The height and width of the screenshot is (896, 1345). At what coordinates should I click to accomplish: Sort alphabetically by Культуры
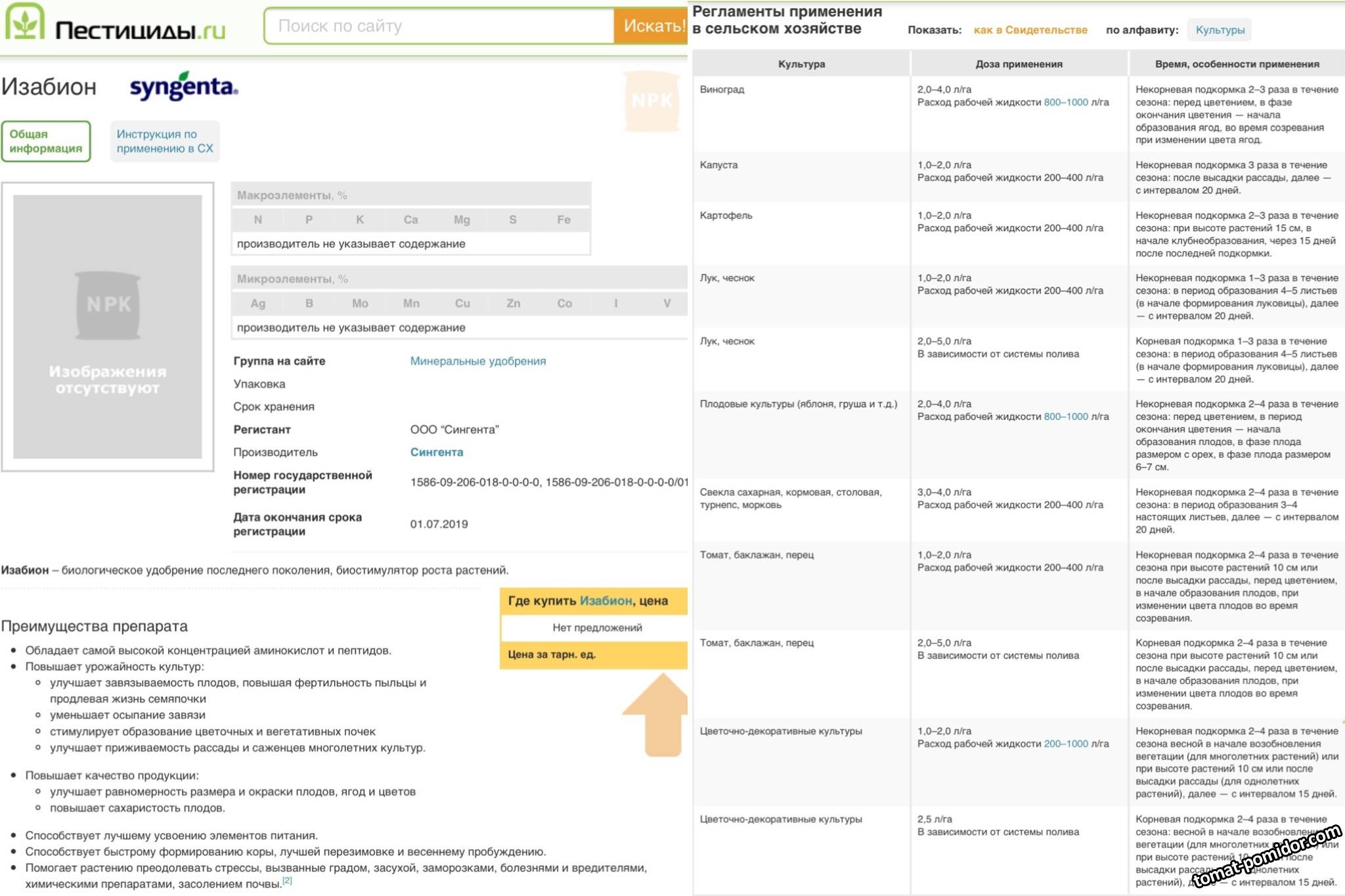tap(1220, 30)
